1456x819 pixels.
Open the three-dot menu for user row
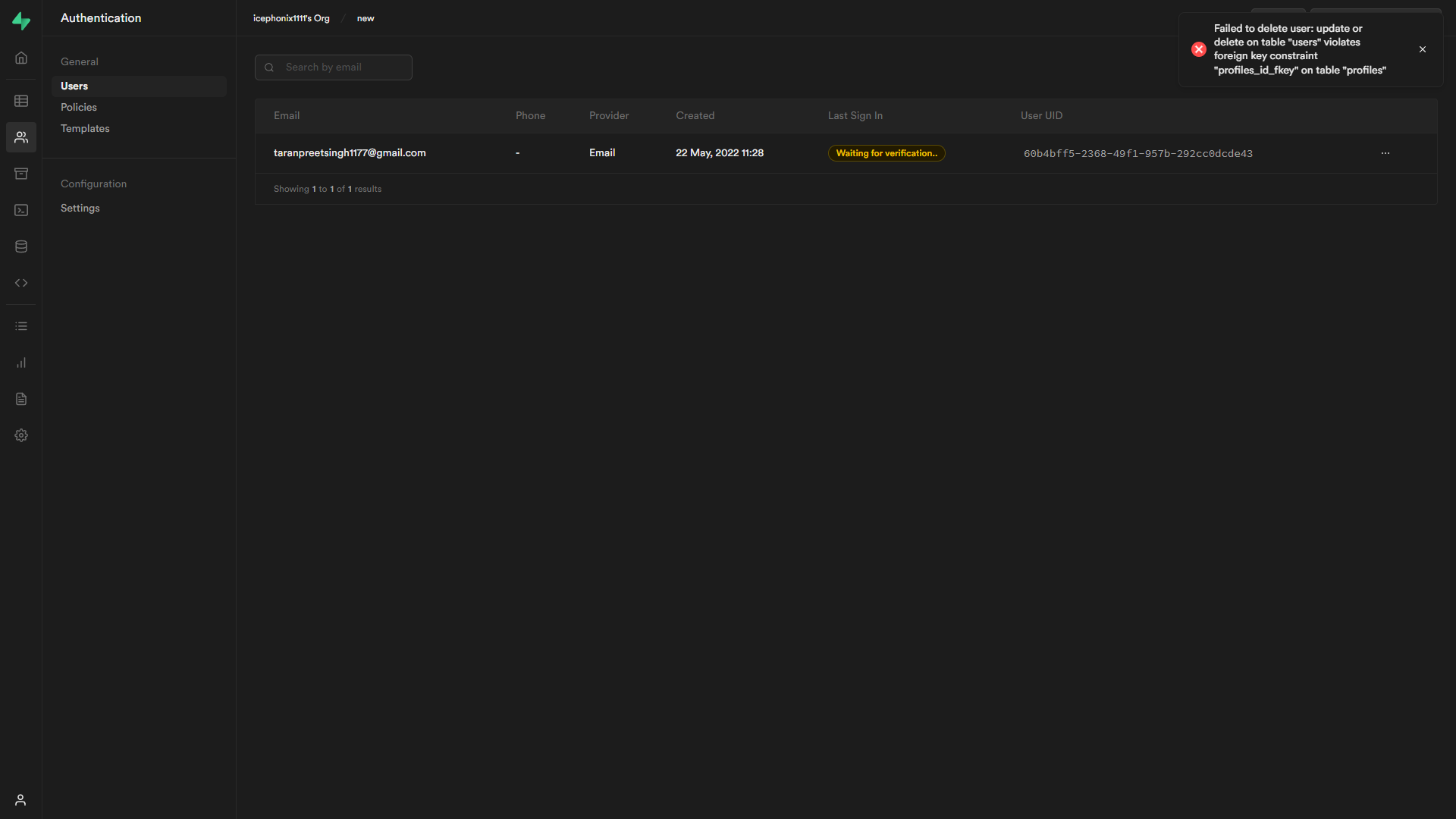click(1385, 153)
